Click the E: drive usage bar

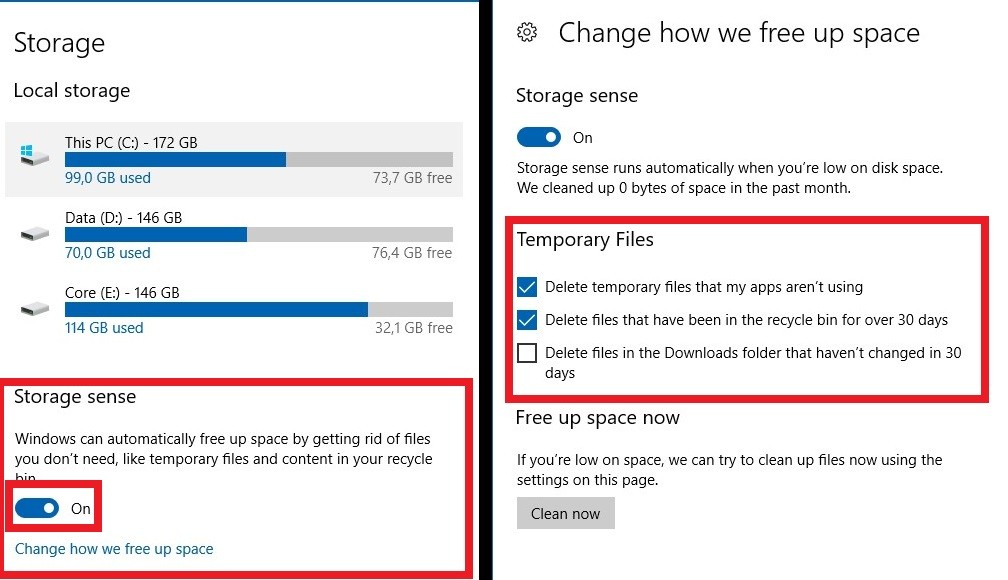(260, 310)
